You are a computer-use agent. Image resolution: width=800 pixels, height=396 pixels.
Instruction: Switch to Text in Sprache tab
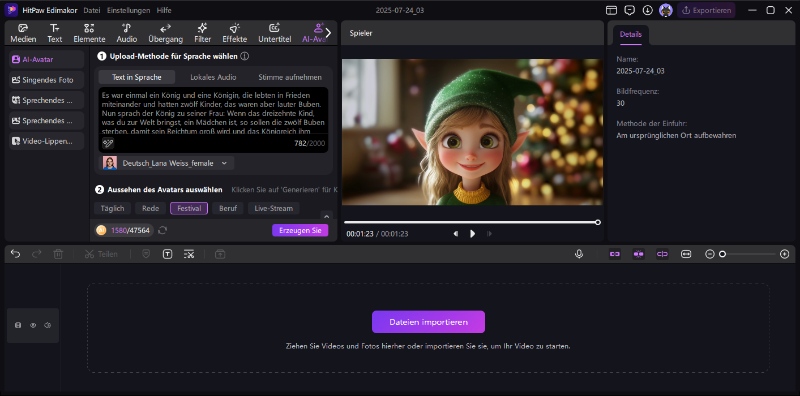point(137,77)
